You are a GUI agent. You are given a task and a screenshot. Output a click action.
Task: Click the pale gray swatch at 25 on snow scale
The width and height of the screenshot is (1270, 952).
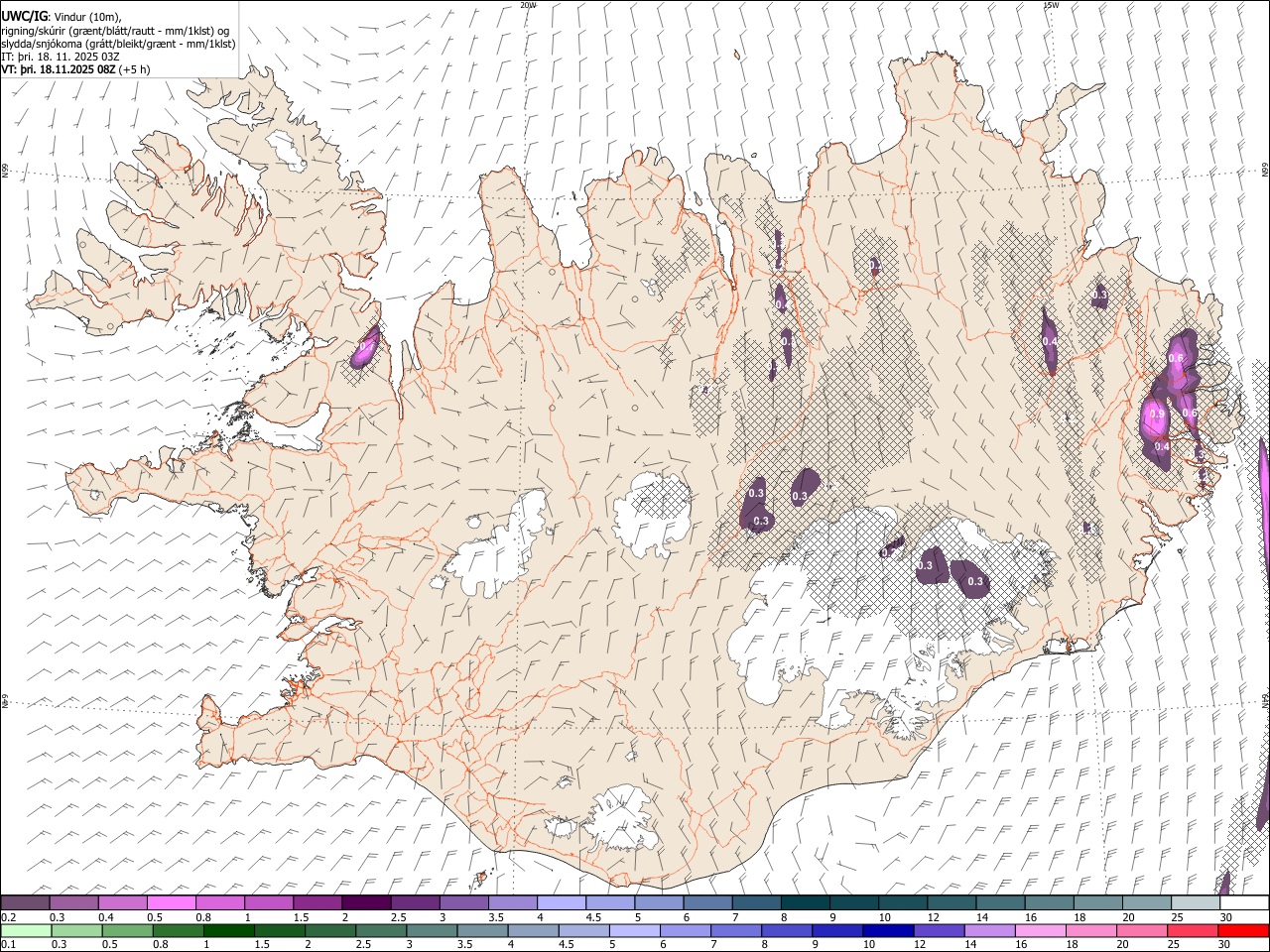(1195, 902)
